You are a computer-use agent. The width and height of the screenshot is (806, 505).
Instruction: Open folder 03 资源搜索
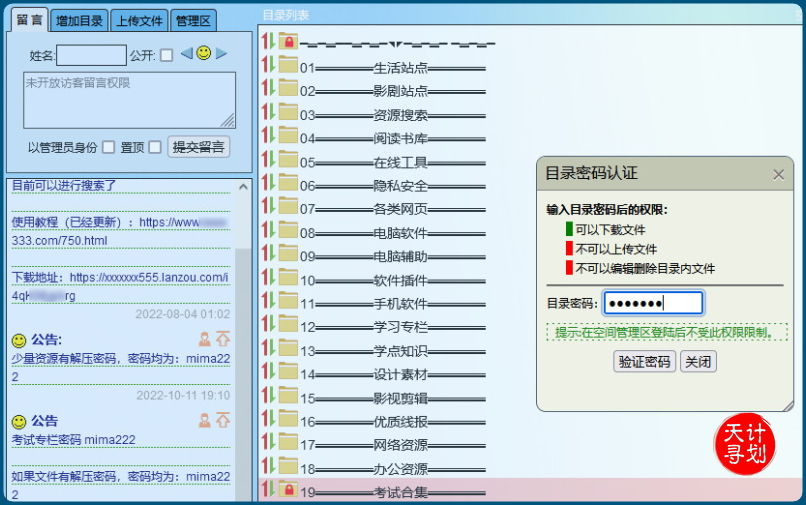[393, 115]
